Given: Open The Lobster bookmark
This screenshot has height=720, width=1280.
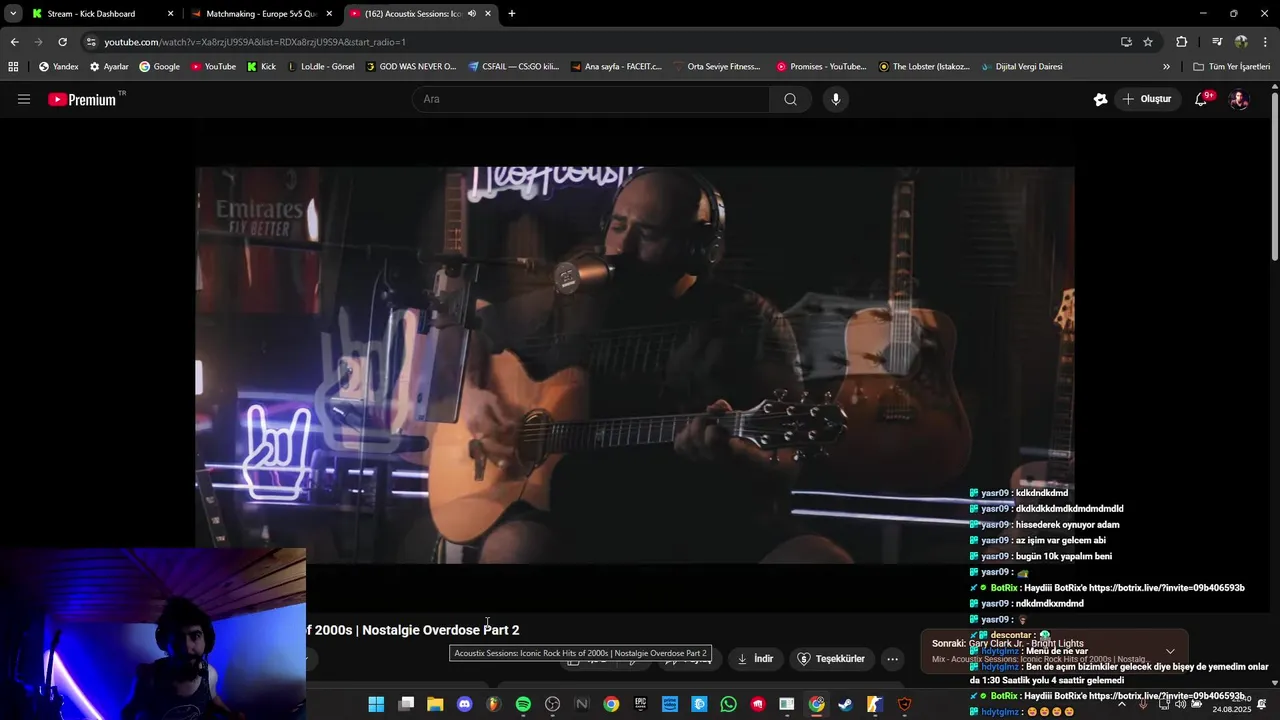Looking at the screenshot, I should click(x=924, y=67).
